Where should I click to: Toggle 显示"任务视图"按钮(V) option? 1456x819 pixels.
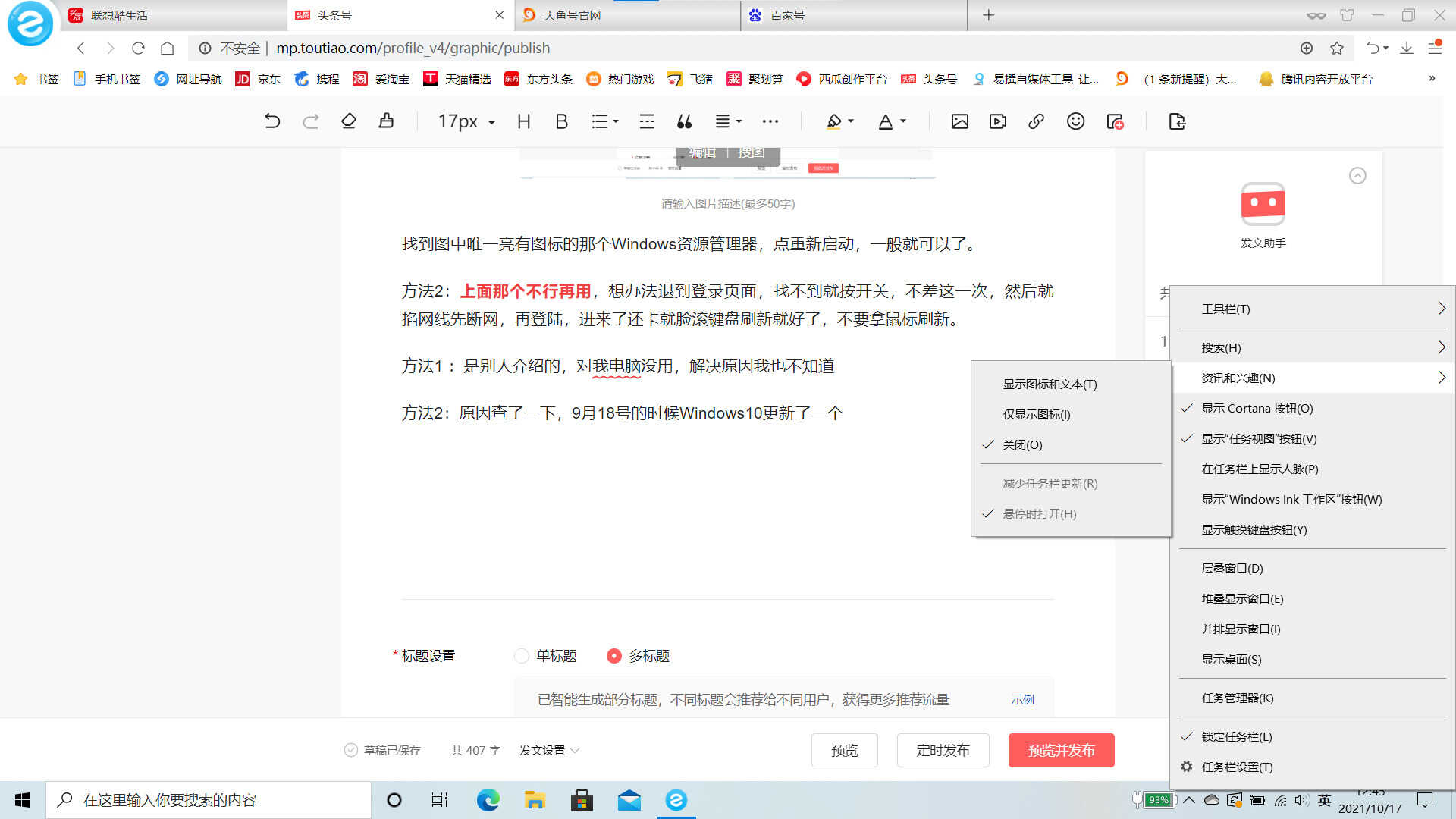point(1313,438)
